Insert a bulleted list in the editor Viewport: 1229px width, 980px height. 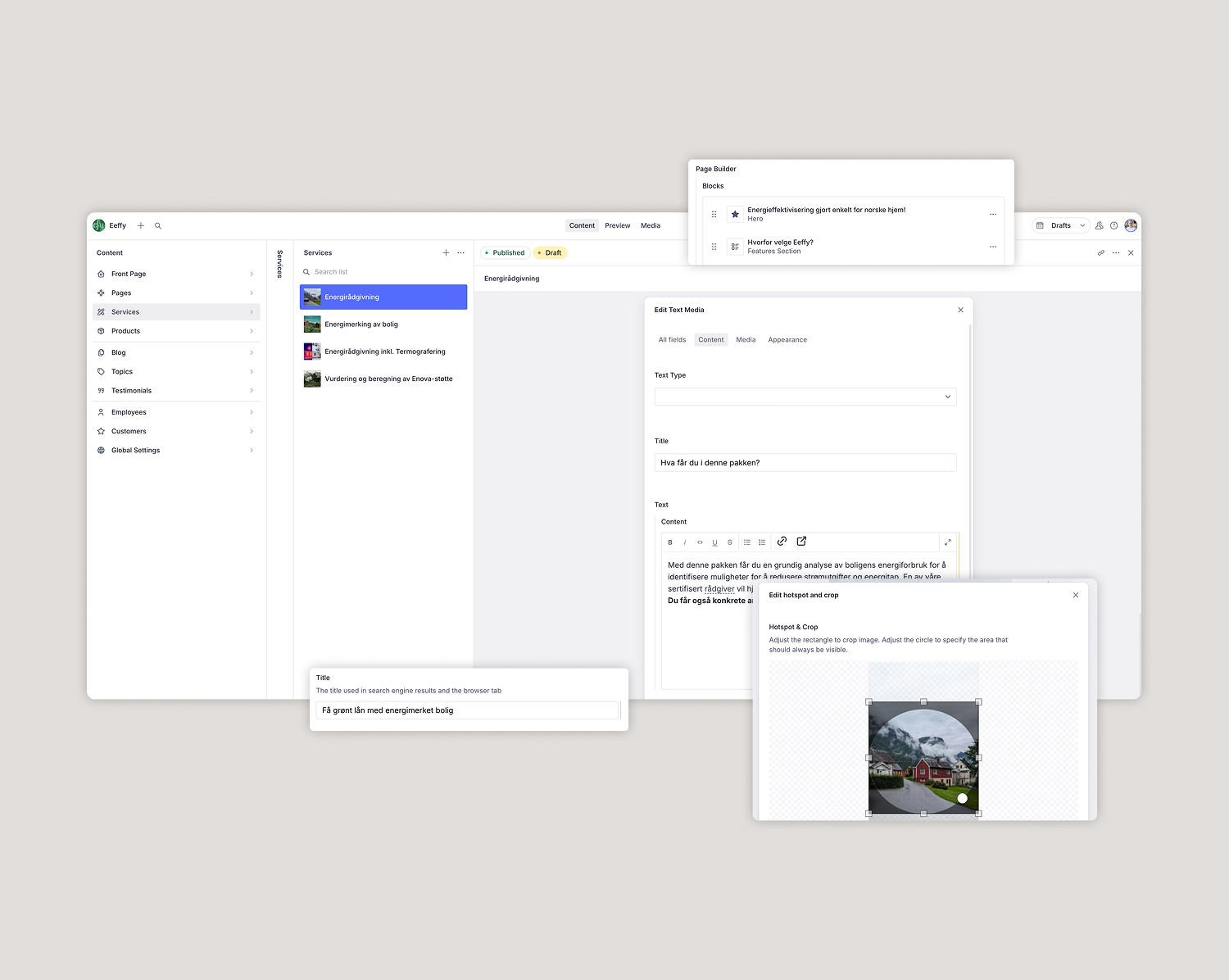[x=747, y=542]
